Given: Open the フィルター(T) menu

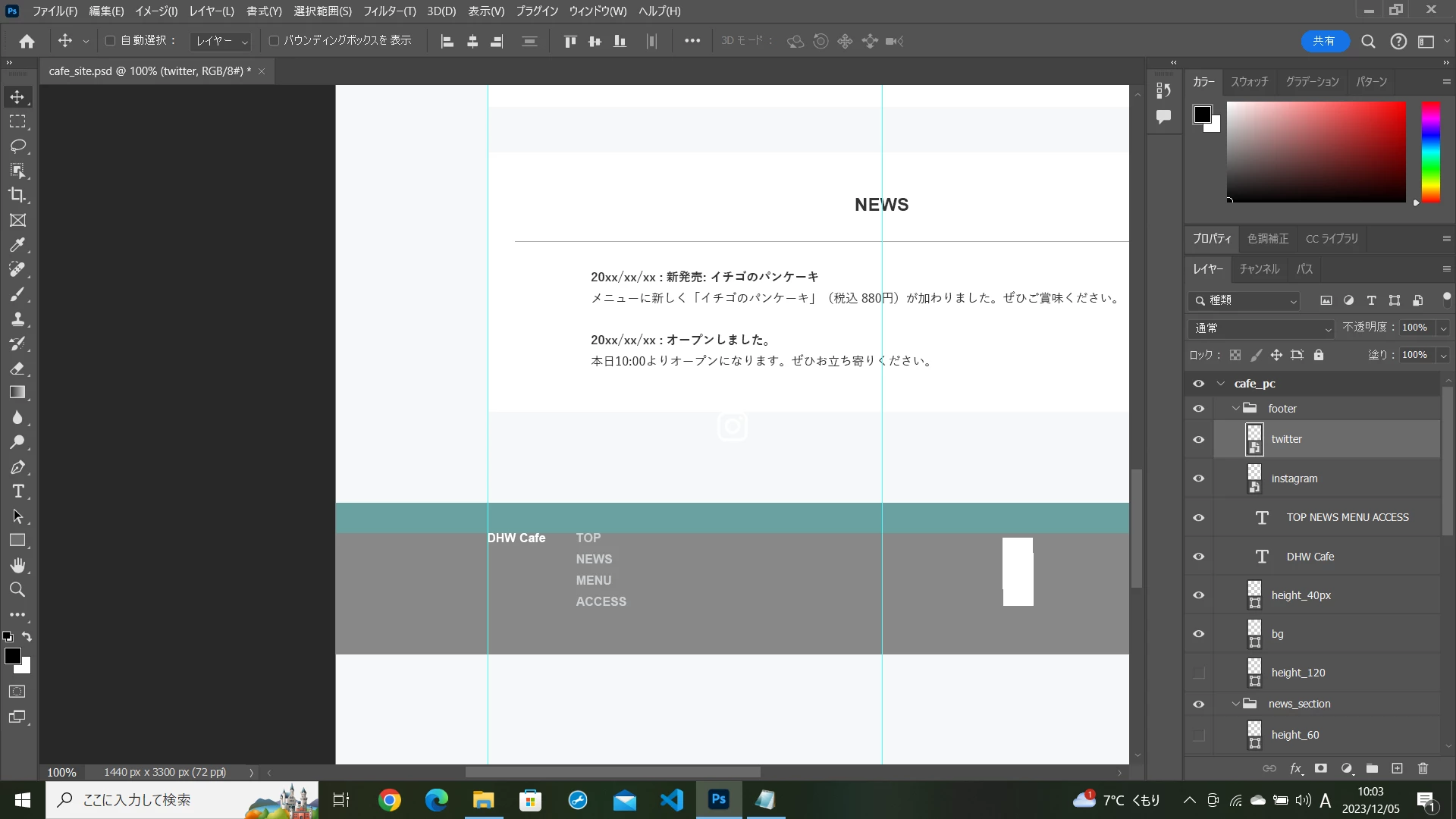Looking at the screenshot, I should click(389, 11).
